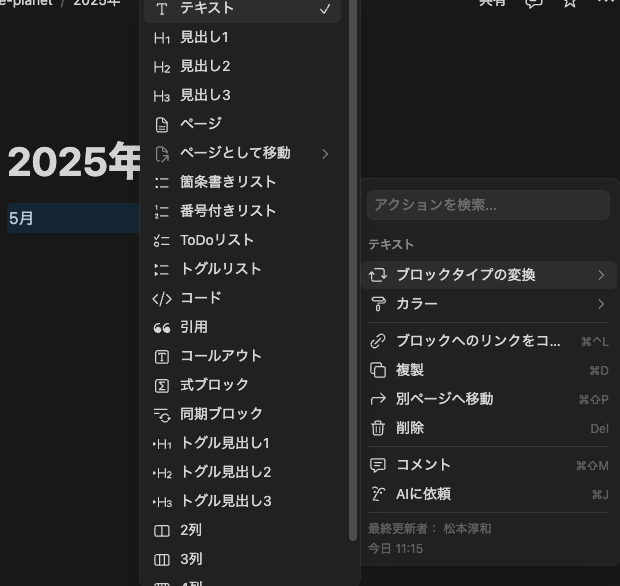Convert block to トグルリスト

(220, 269)
